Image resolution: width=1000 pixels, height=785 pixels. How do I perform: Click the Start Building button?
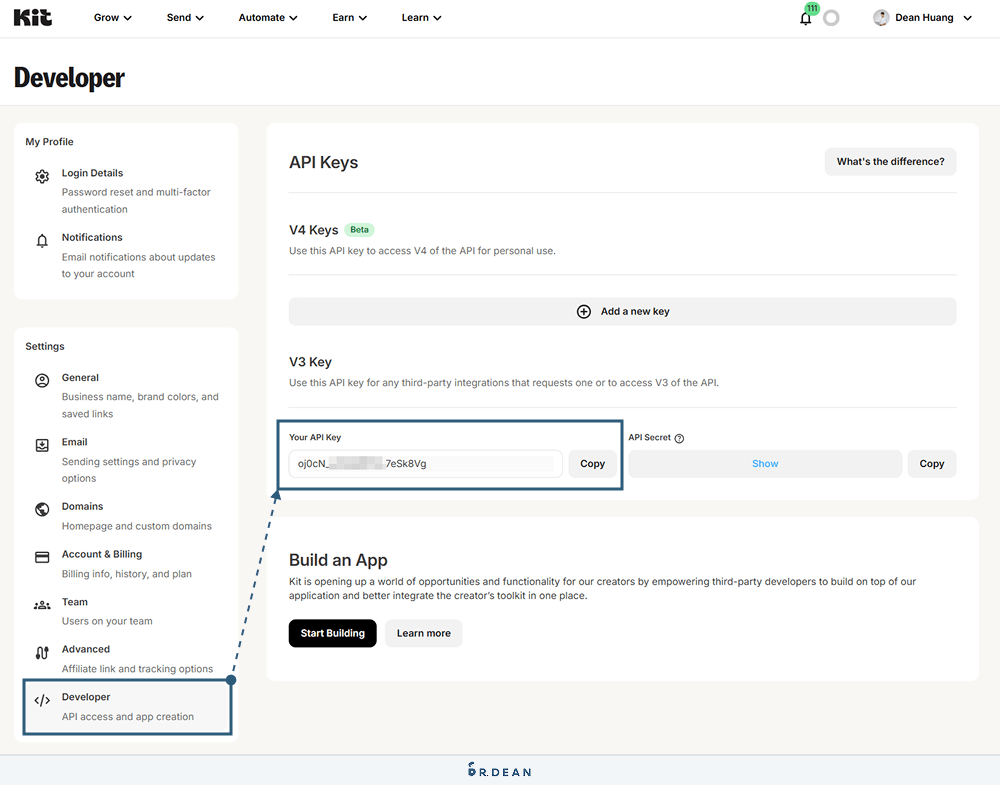332,633
